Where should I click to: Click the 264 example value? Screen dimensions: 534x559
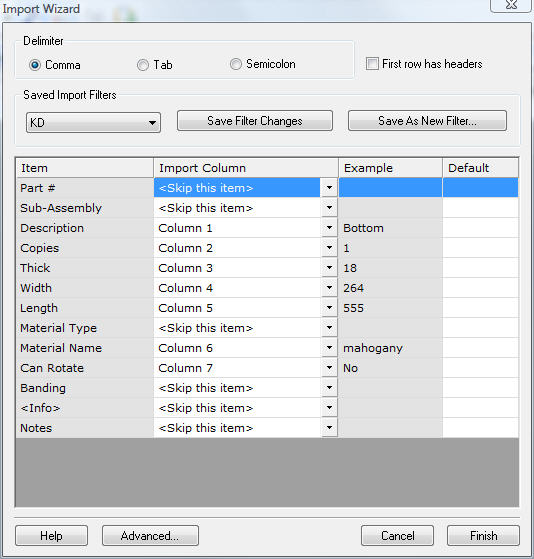click(390, 287)
